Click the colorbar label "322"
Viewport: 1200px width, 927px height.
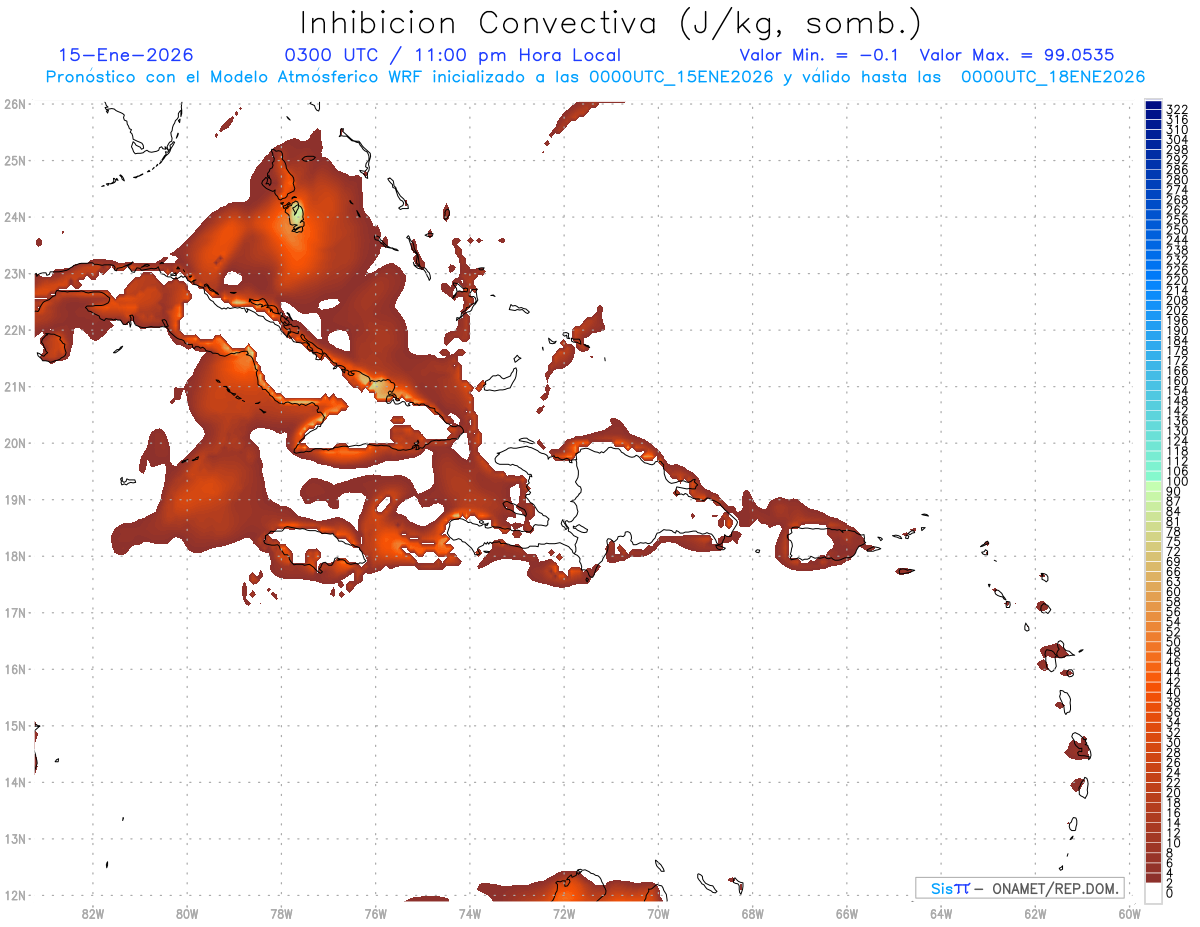click(1177, 109)
